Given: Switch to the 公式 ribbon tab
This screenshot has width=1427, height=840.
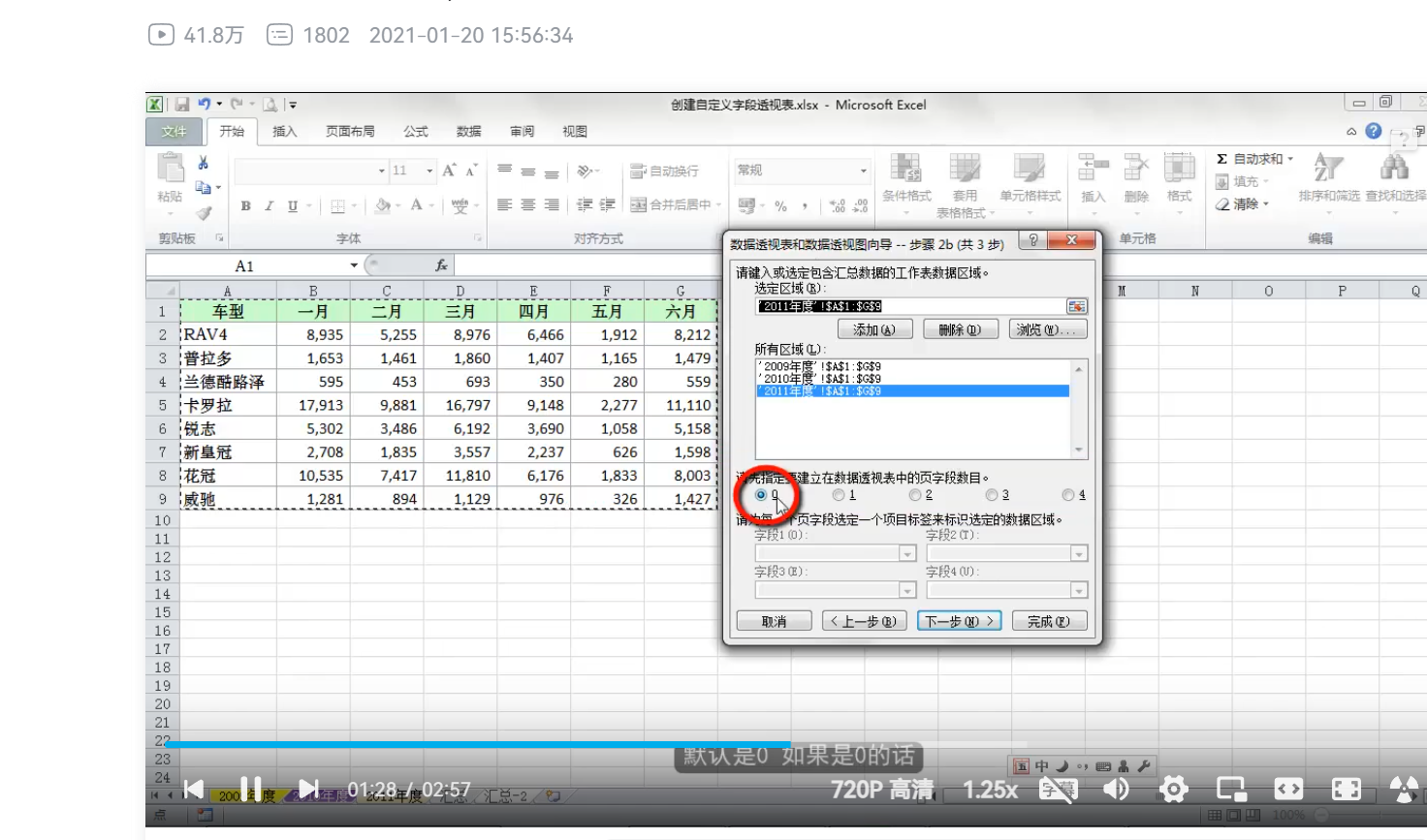Looking at the screenshot, I should tap(416, 132).
